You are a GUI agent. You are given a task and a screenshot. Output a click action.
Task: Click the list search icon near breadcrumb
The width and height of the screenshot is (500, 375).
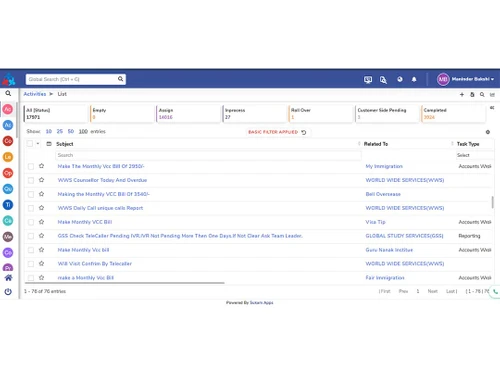coord(482,95)
